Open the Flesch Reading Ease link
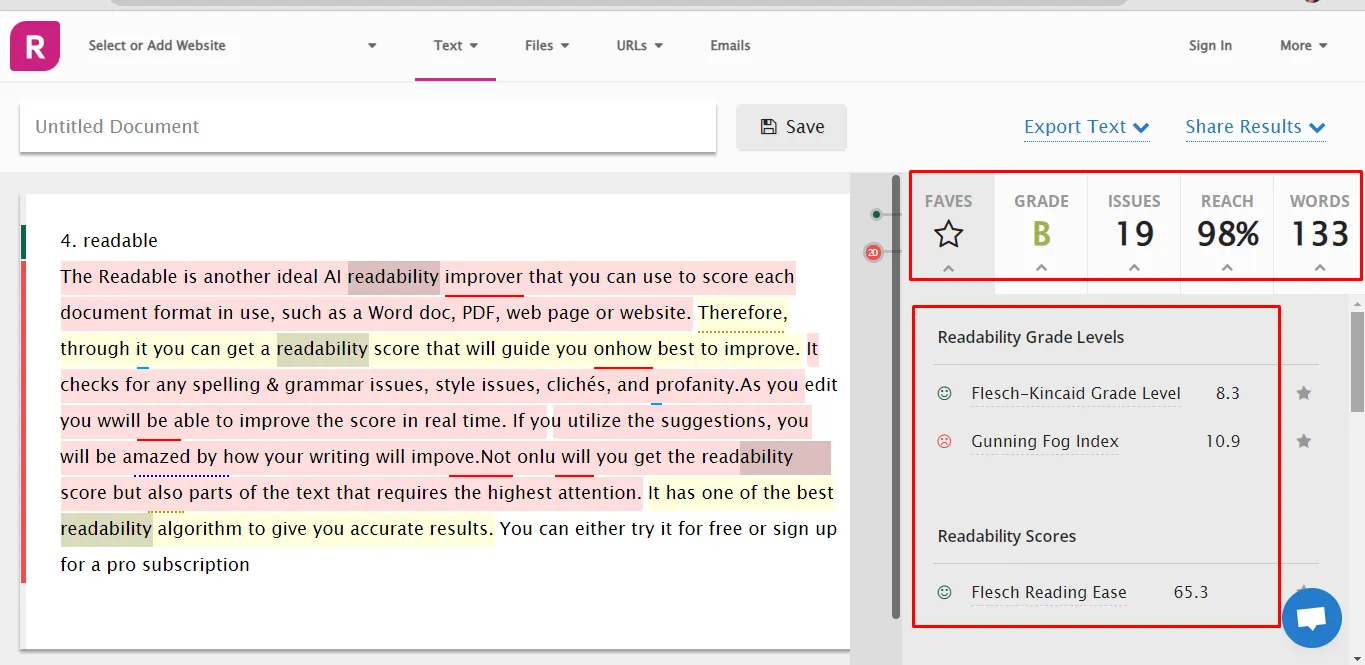Viewport: 1365px width, 665px height. click(x=1048, y=592)
